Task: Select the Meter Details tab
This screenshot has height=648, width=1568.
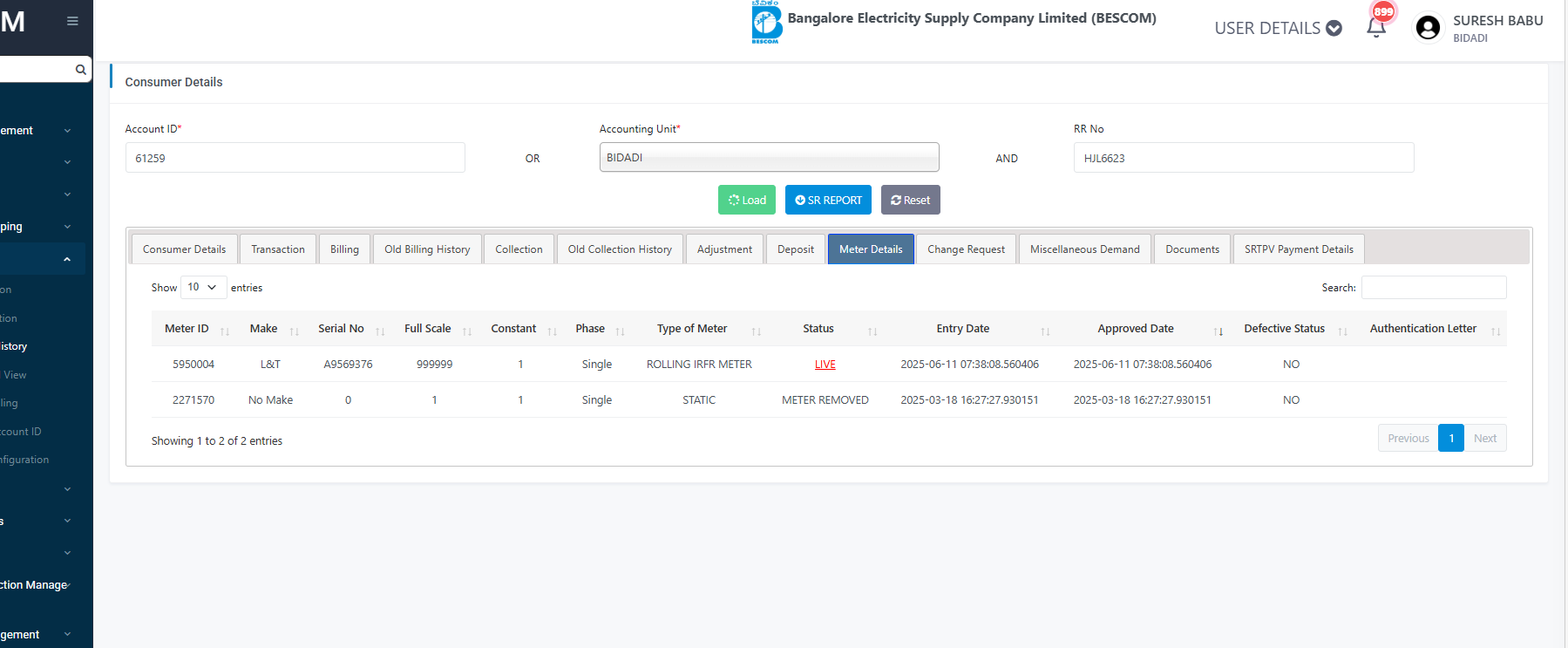Action: (x=871, y=249)
